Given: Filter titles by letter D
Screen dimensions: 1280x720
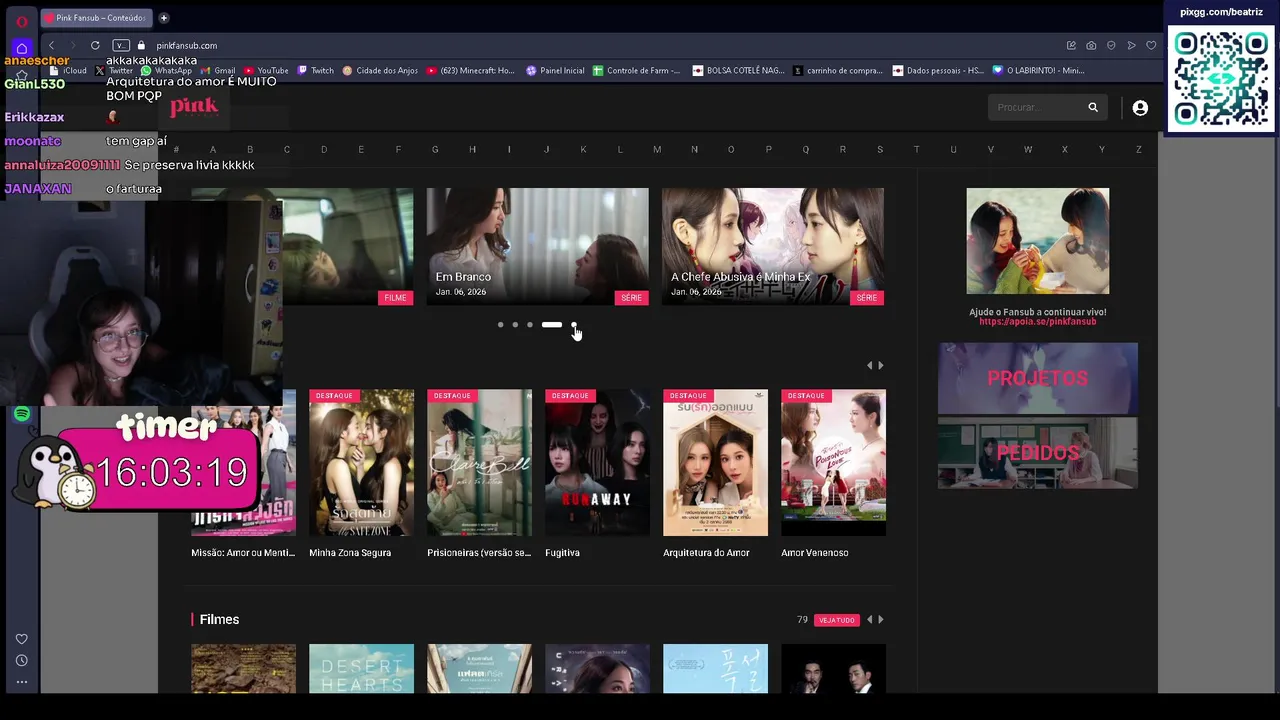Looking at the screenshot, I should [x=324, y=150].
